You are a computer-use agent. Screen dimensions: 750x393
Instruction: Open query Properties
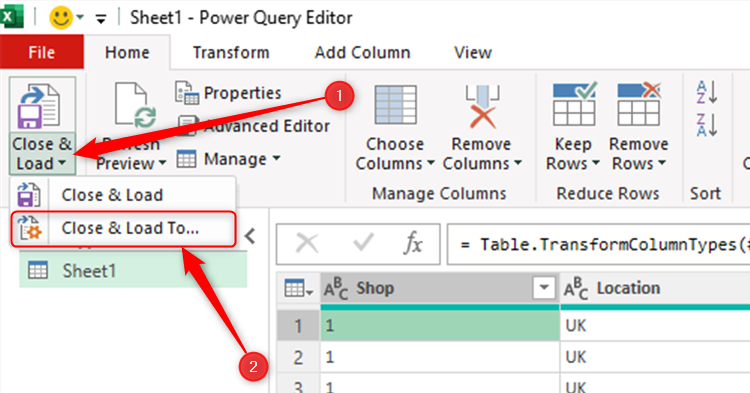(229, 93)
